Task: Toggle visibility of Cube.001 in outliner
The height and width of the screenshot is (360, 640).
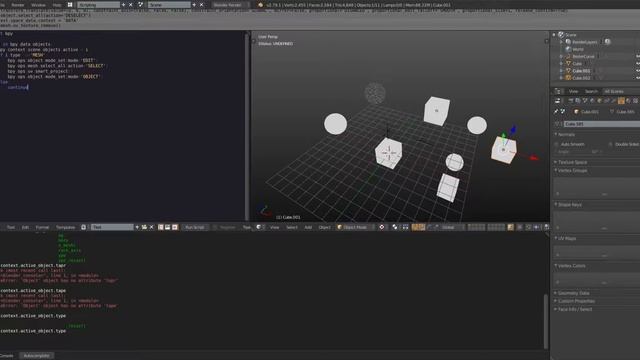Action: pyautogui.click(x=638, y=71)
